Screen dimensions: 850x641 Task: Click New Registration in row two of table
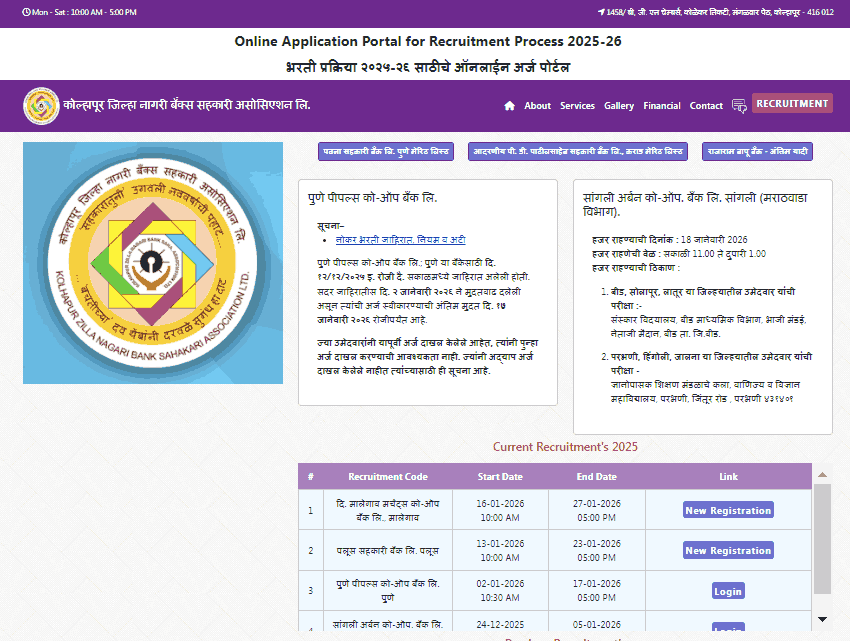(x=727, y=550)
